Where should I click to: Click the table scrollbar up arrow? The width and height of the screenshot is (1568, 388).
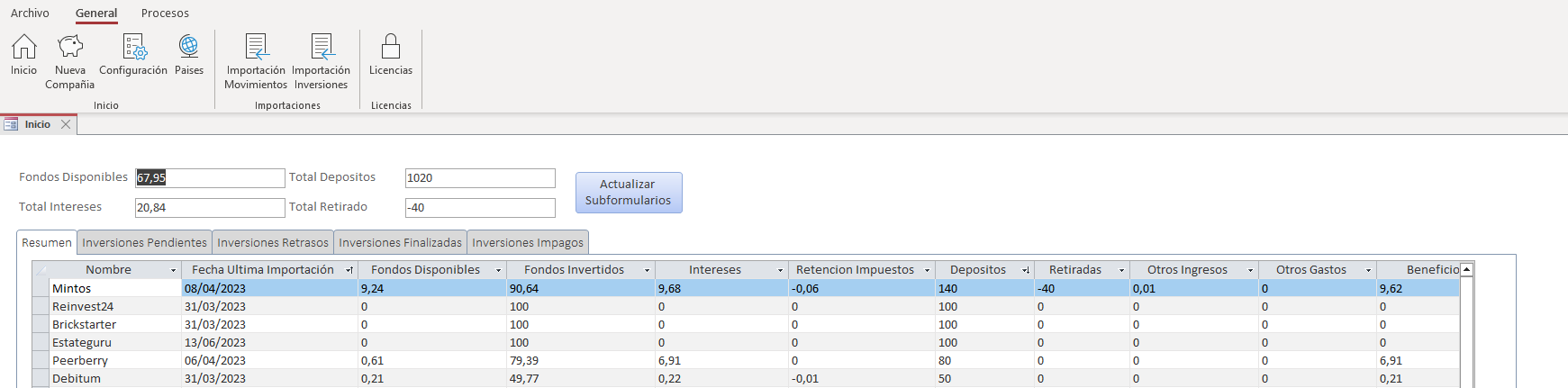click(1466, 270)
